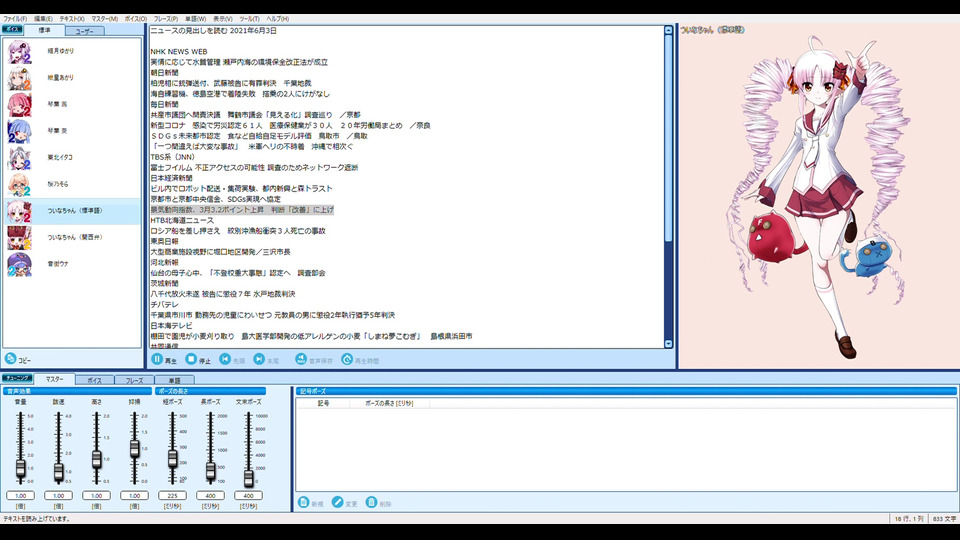Click the line "NHK NEWS WEB"

pyautogui.click(x=179, y=52)
